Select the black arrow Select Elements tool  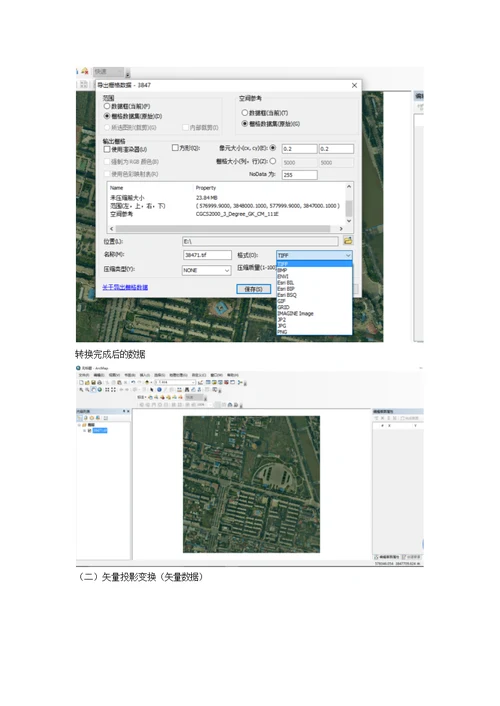pos(152,389)
